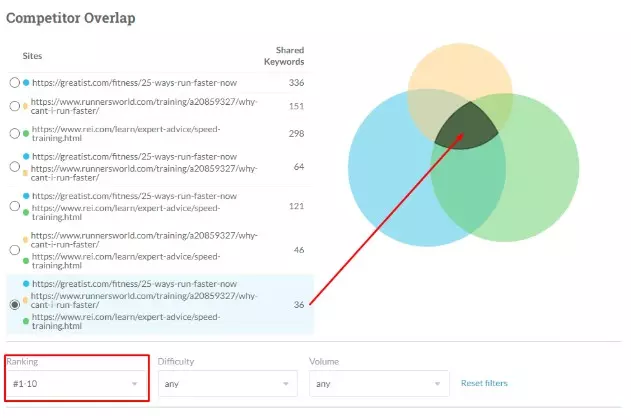The width and height of the screenshot is (631, 420).
Task: Click the blue dot icon beside the first greatist URL
Action: pyautogui.click(x=25, y=82)
